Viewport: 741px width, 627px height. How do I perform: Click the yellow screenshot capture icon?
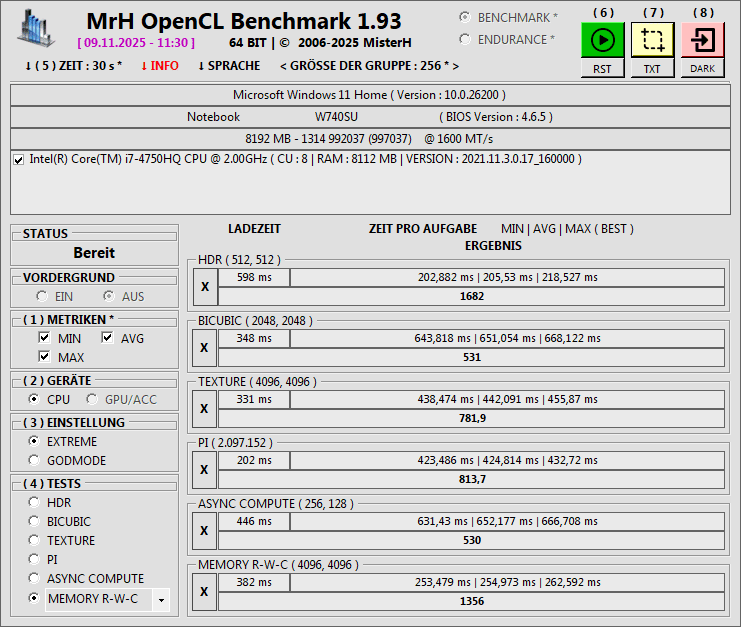point(652,40)
